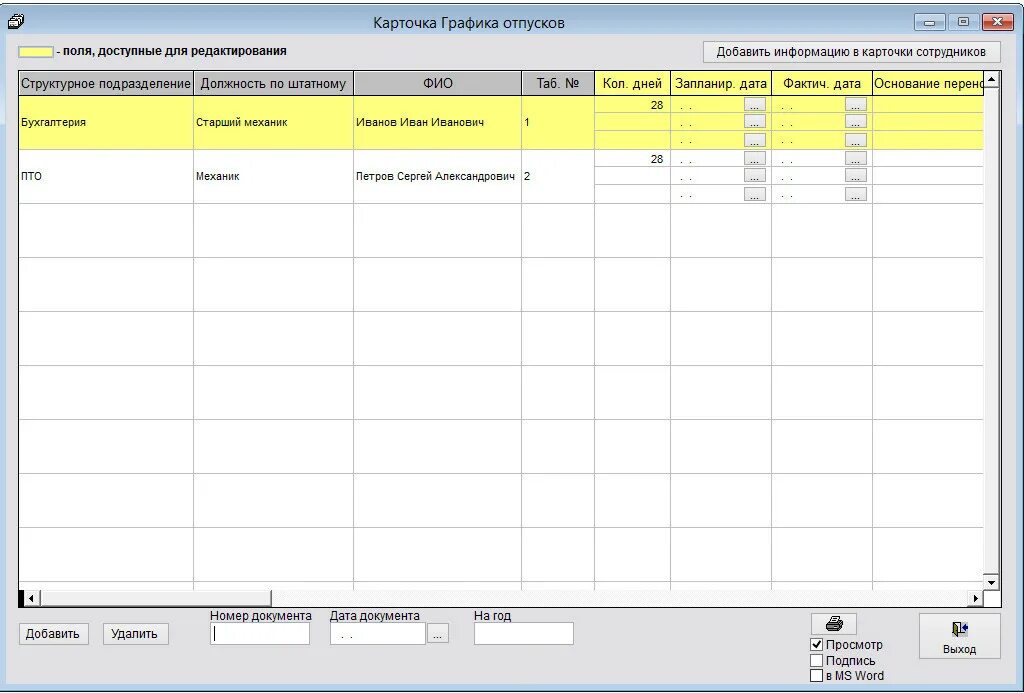
Task: Click Добавить информацию в карточки сотрудников button
Action: point(852,52)
